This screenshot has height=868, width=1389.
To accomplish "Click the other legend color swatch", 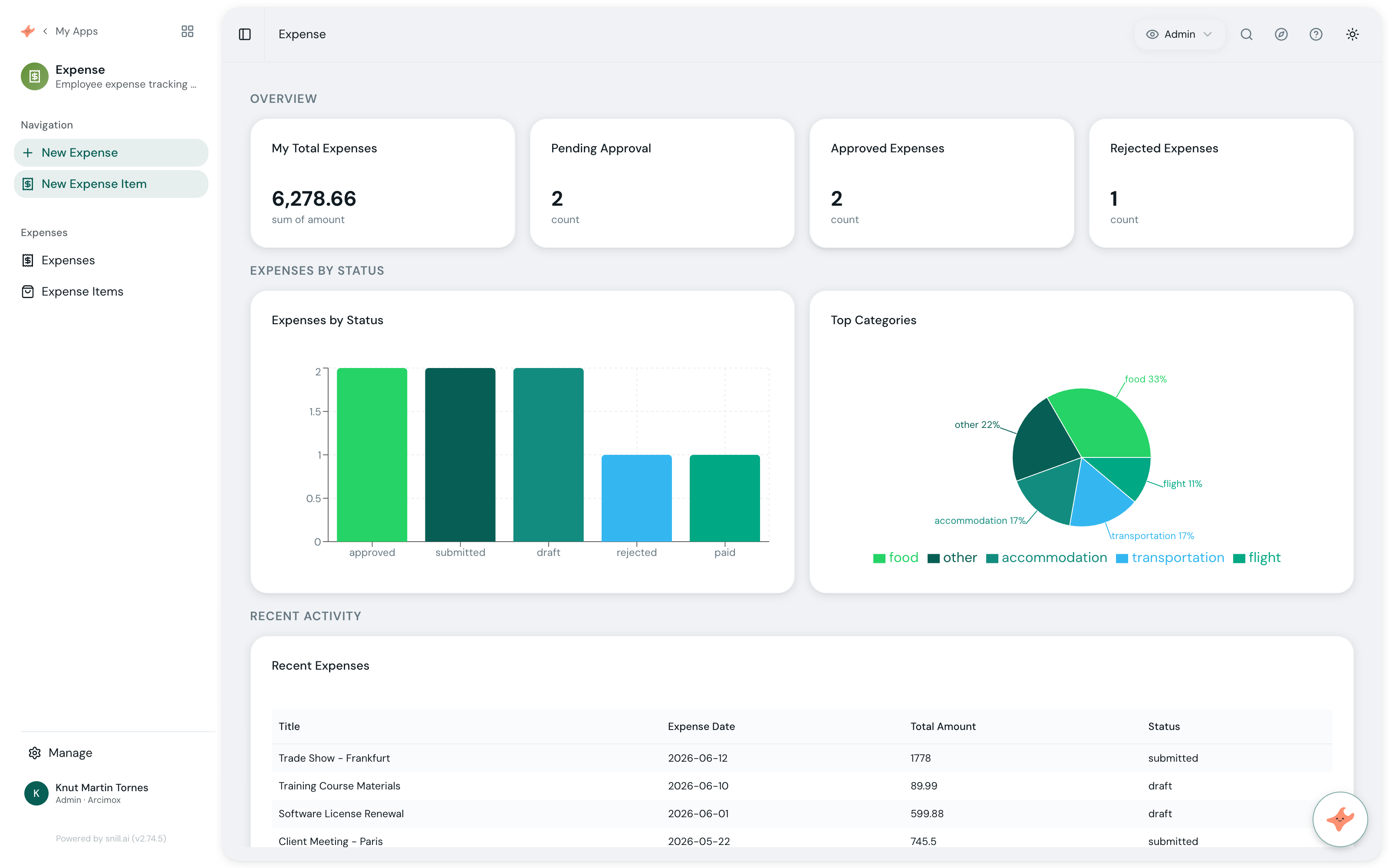I will tap(933, 559).
